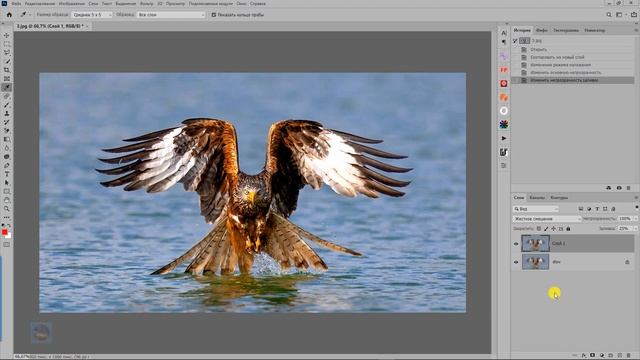Toggle lock image pixels brush icon
The height and width of the screenshot is (360, 640).
[546, 229]
